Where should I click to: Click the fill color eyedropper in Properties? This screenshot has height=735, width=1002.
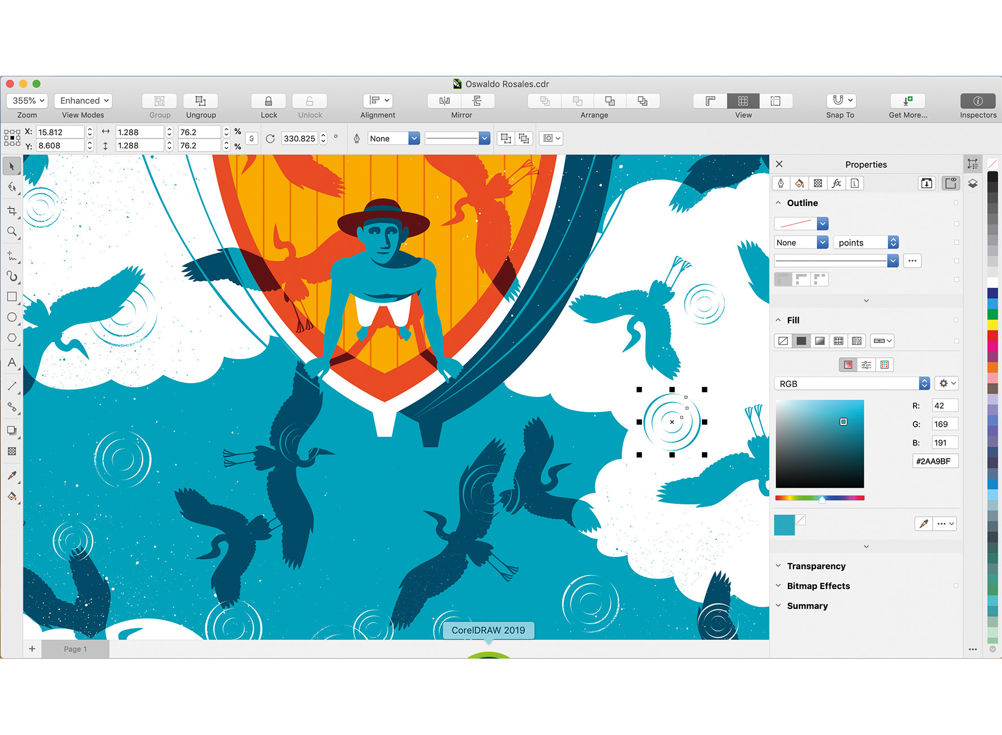923,523
